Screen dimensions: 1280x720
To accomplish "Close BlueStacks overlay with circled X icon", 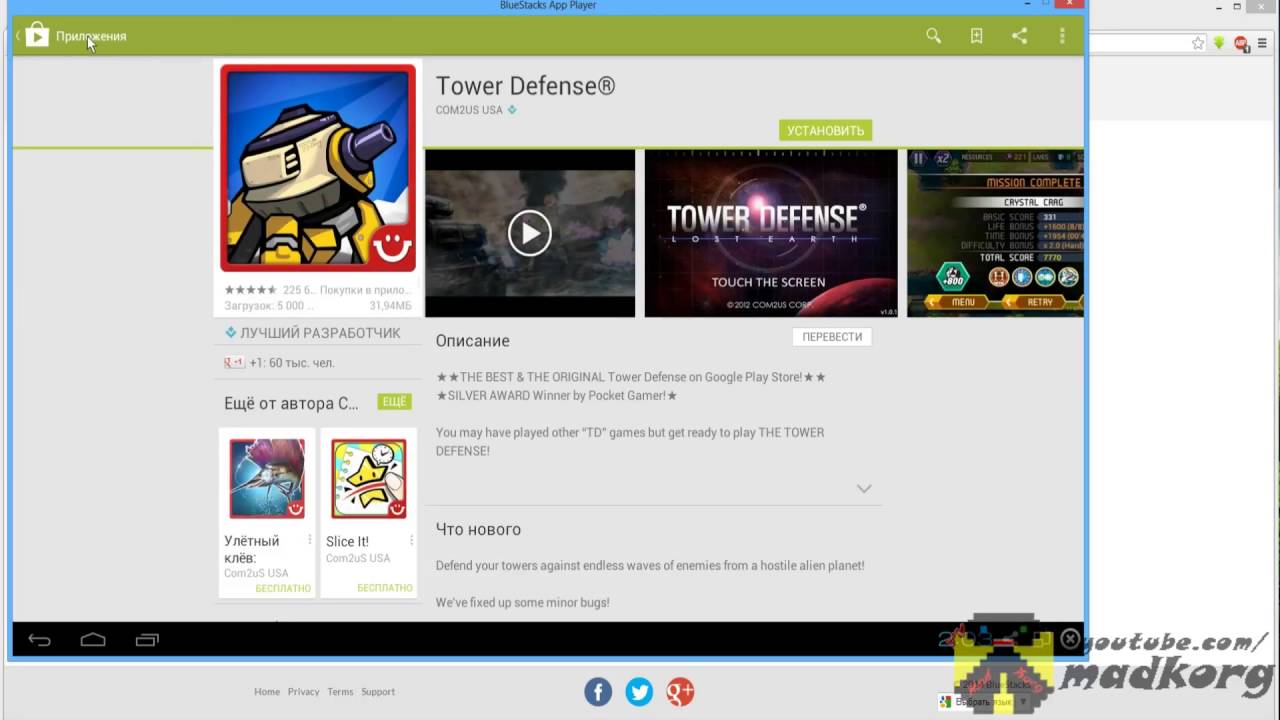I will coord(1070,639).
